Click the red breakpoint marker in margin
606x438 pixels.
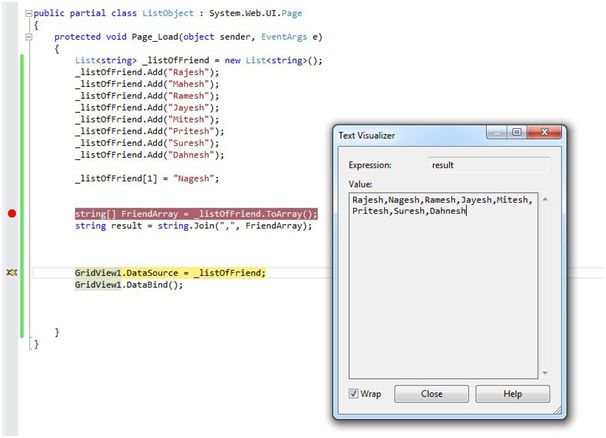tap(12, 213)
